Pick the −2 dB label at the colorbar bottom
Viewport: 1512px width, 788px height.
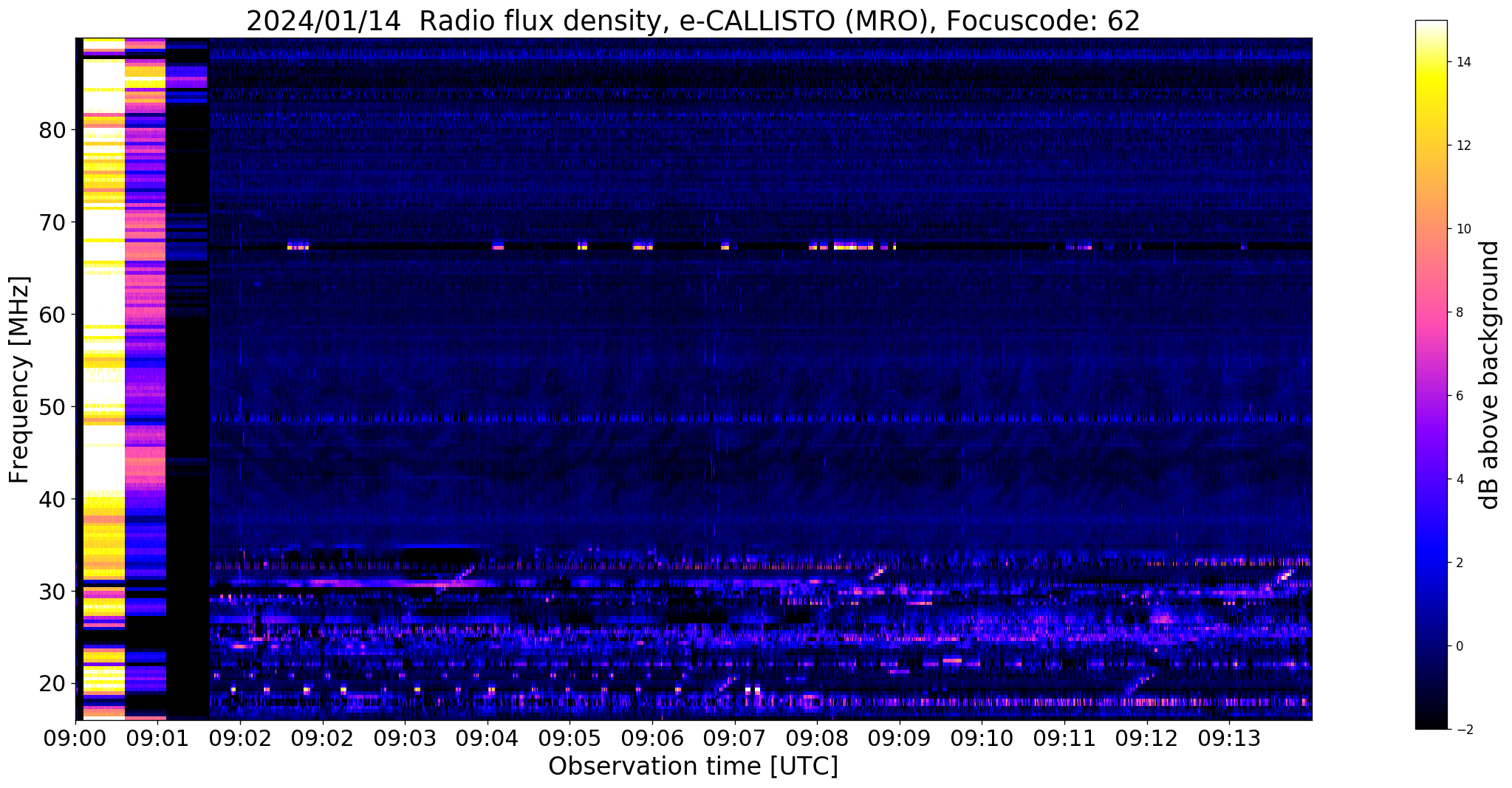pyautogui.click(x=1463, y=730)
